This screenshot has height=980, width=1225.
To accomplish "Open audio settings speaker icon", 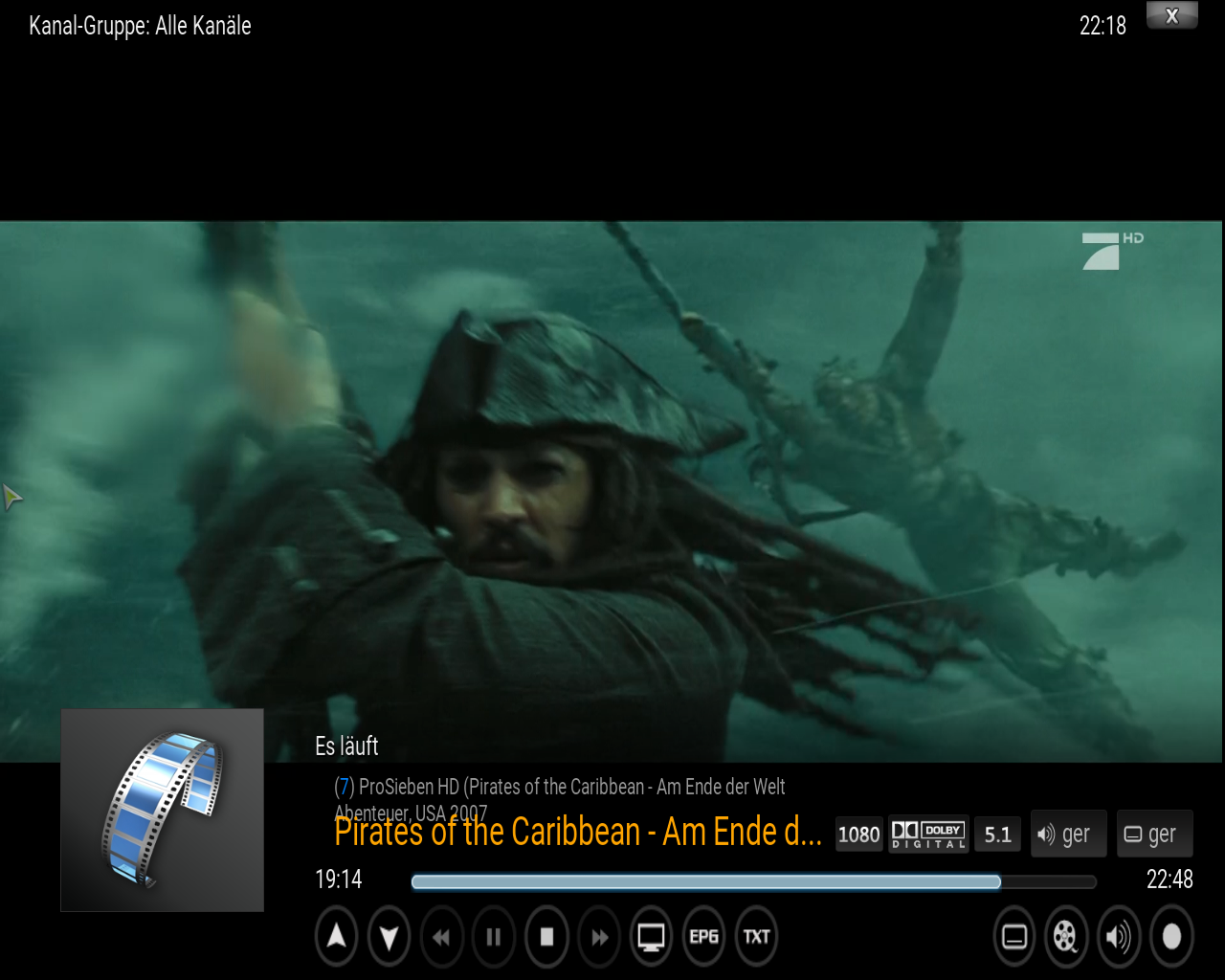I will coord(1118,936).
